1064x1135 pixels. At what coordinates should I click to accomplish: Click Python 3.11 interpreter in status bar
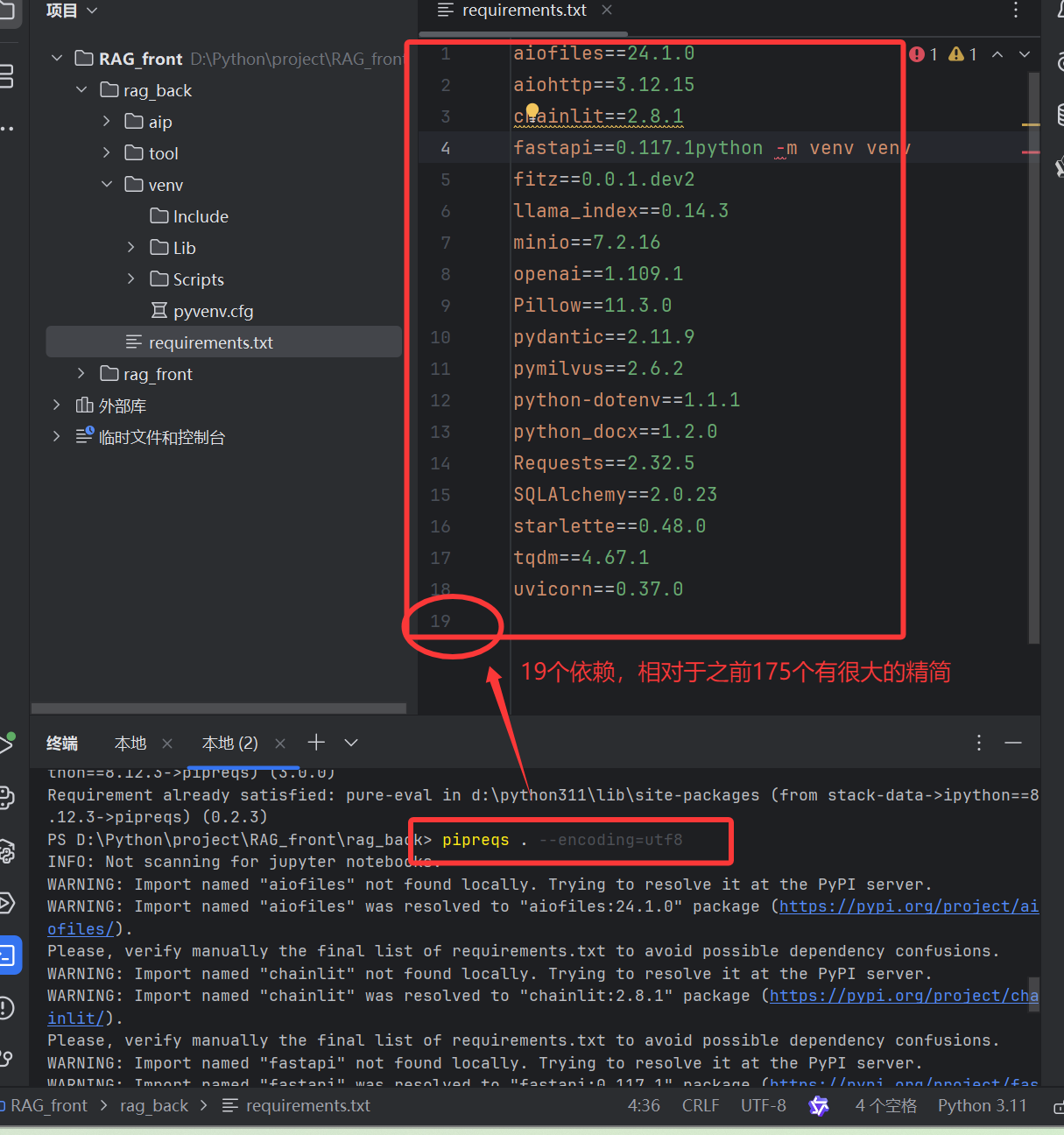tap(983, 1106)
